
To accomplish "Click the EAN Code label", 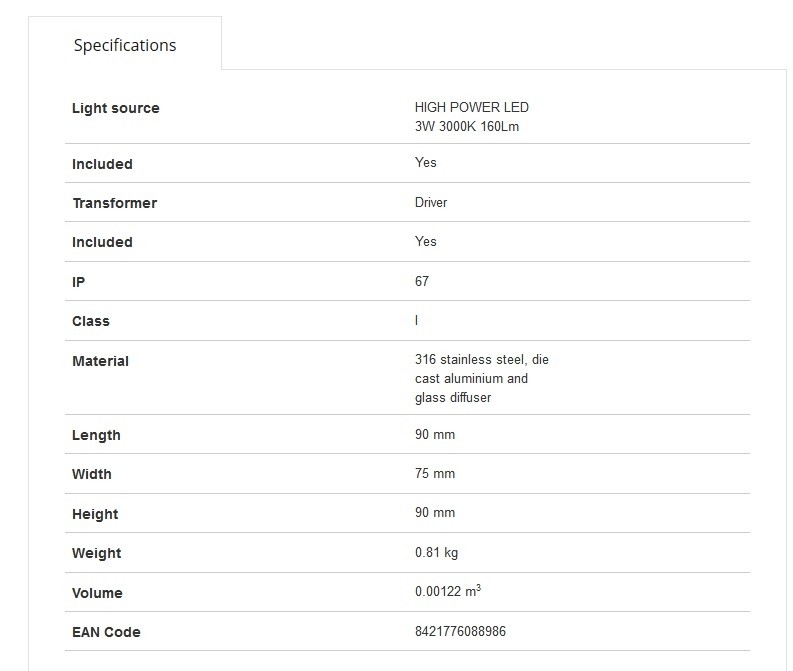I will tap(106, 632).
